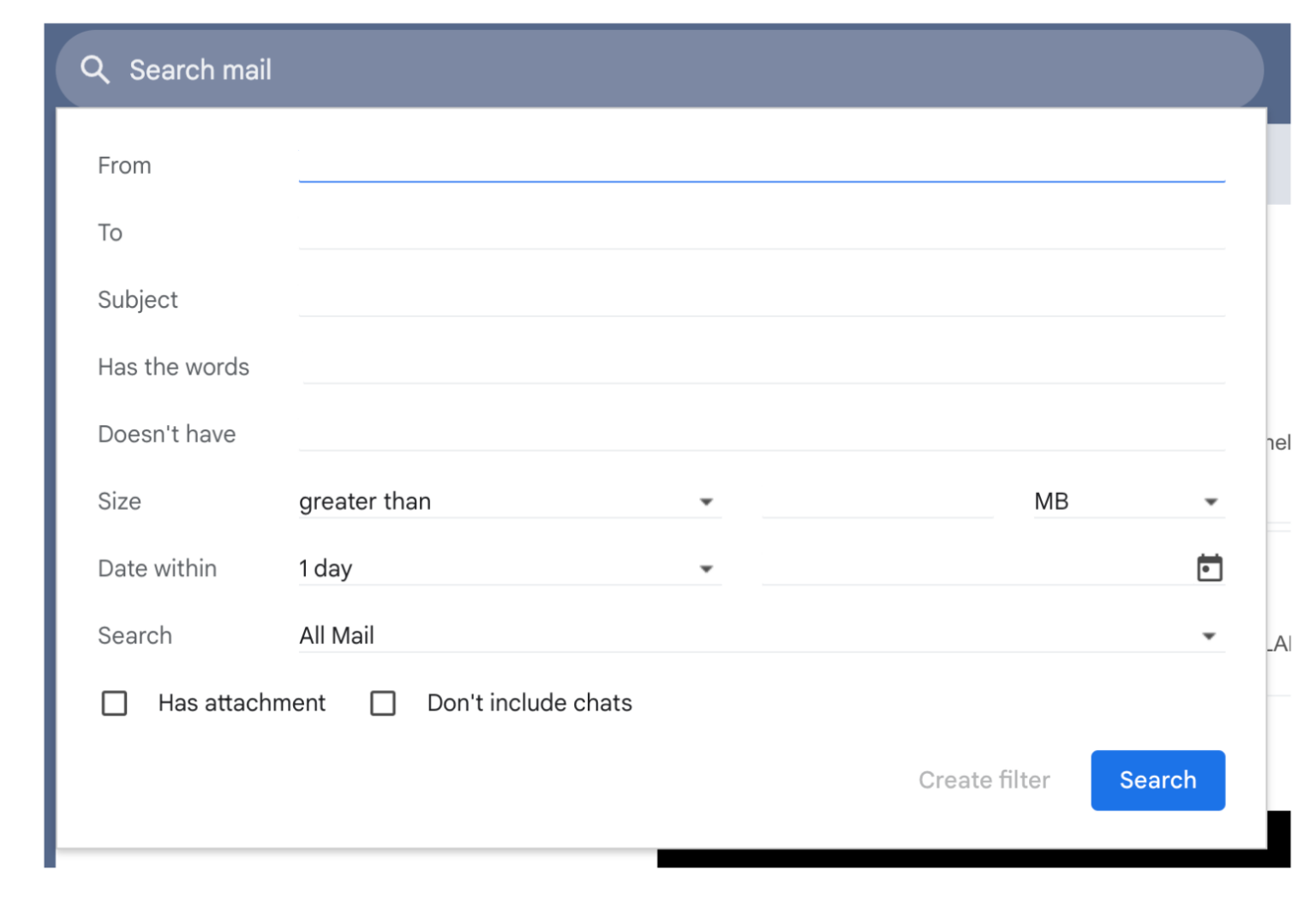The height and width of the screenshot is (918, 1316).
Task: Click the 'greater than' dropdown arrow
Action: point(706,501)
